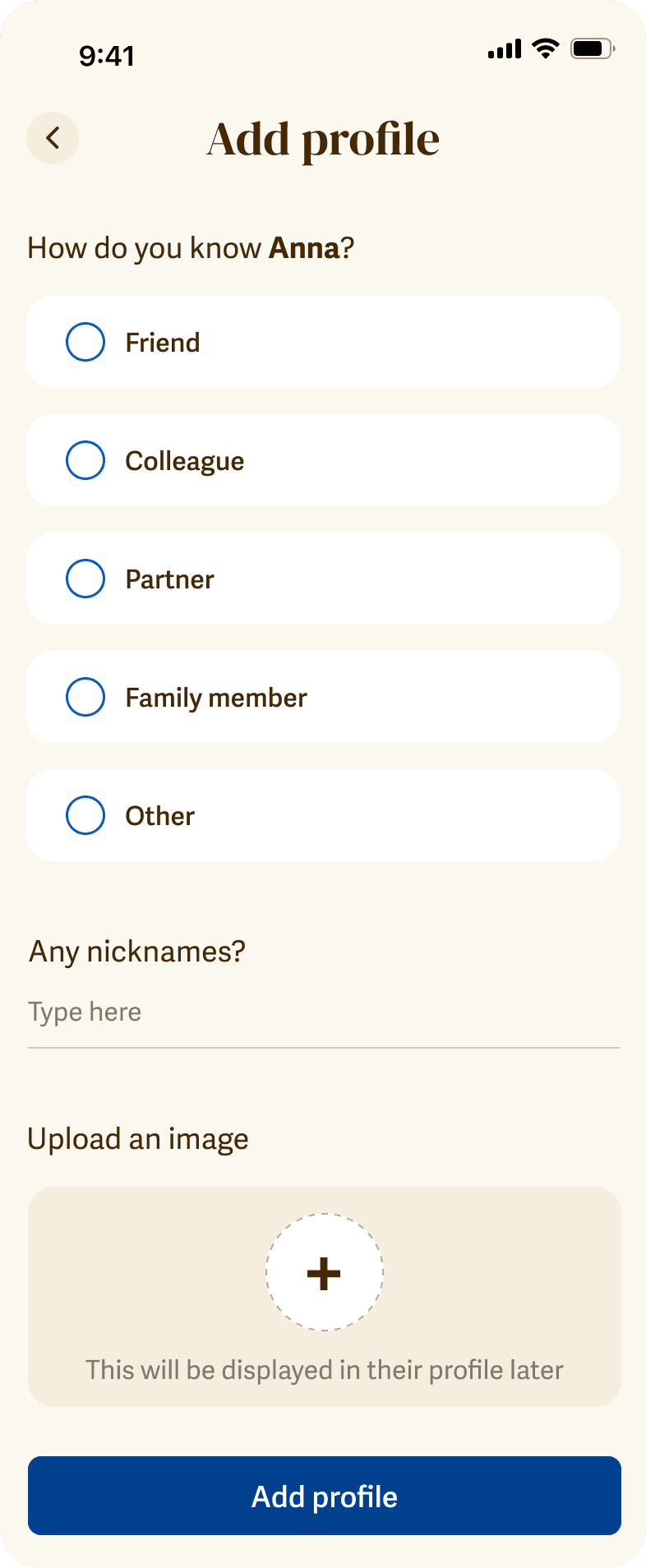Tap 'This will be displayed' caption text

[x=324, y=1370]
